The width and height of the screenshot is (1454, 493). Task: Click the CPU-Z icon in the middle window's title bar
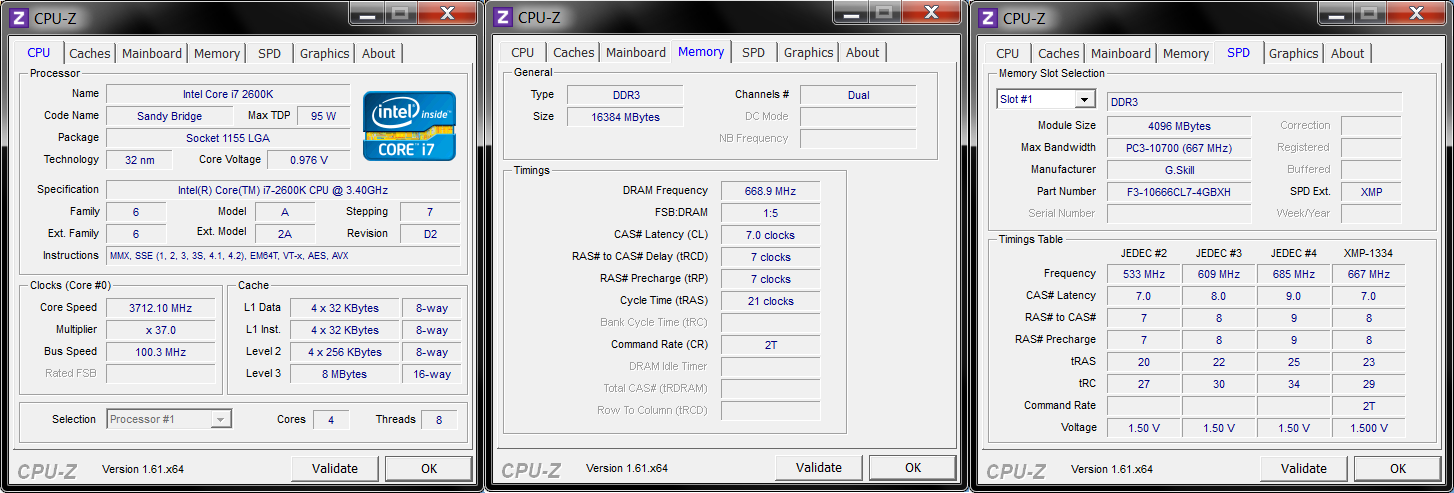[x=503, y=17]
